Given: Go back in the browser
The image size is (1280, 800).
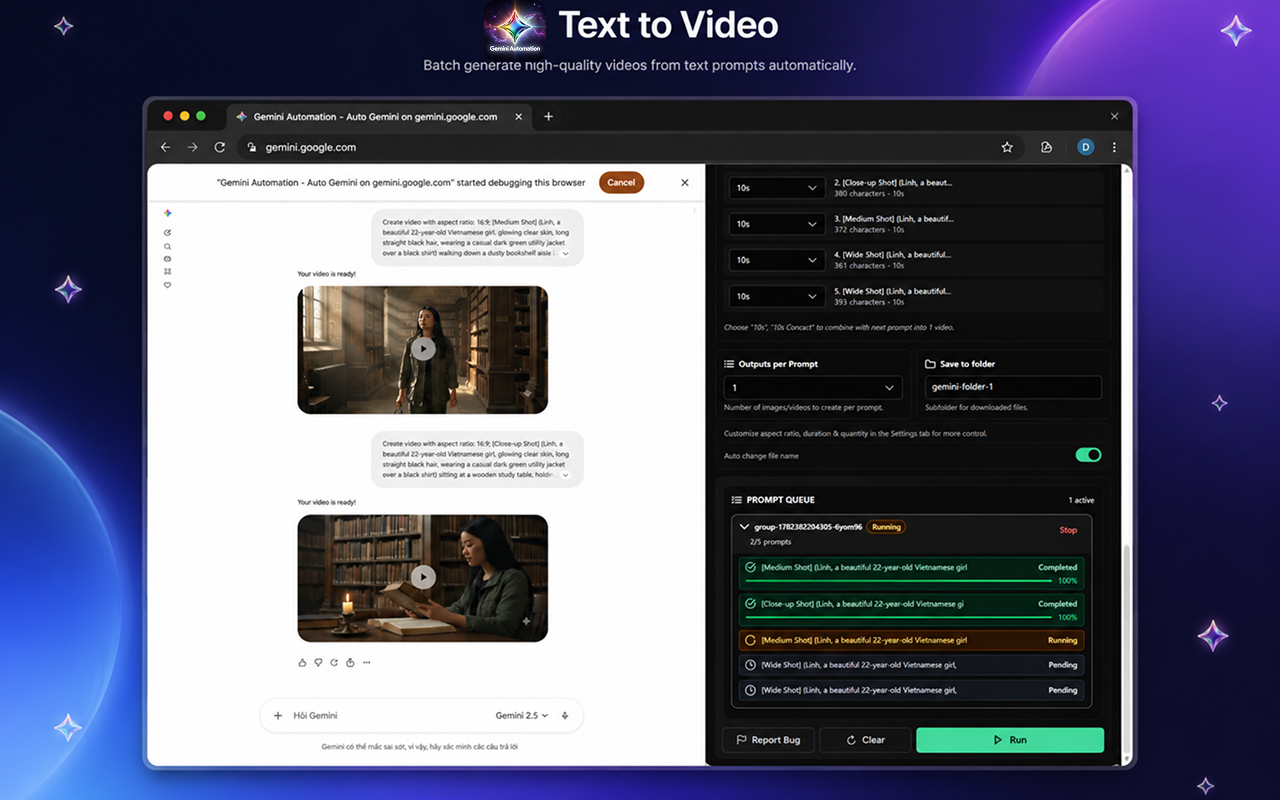Looking at the screenshot, I should (x=166, y=147).
